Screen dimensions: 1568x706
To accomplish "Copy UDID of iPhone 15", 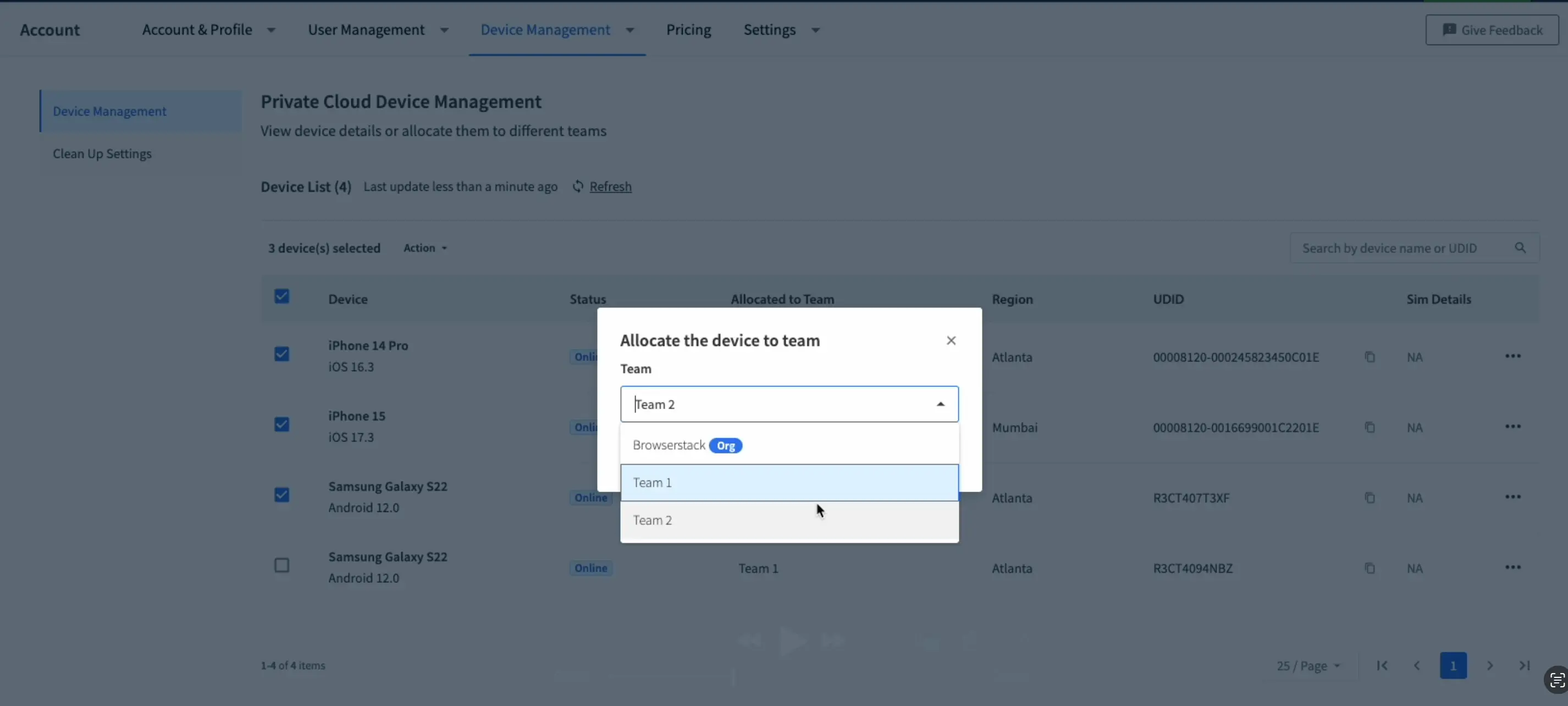I will [x=1370, y=427].
